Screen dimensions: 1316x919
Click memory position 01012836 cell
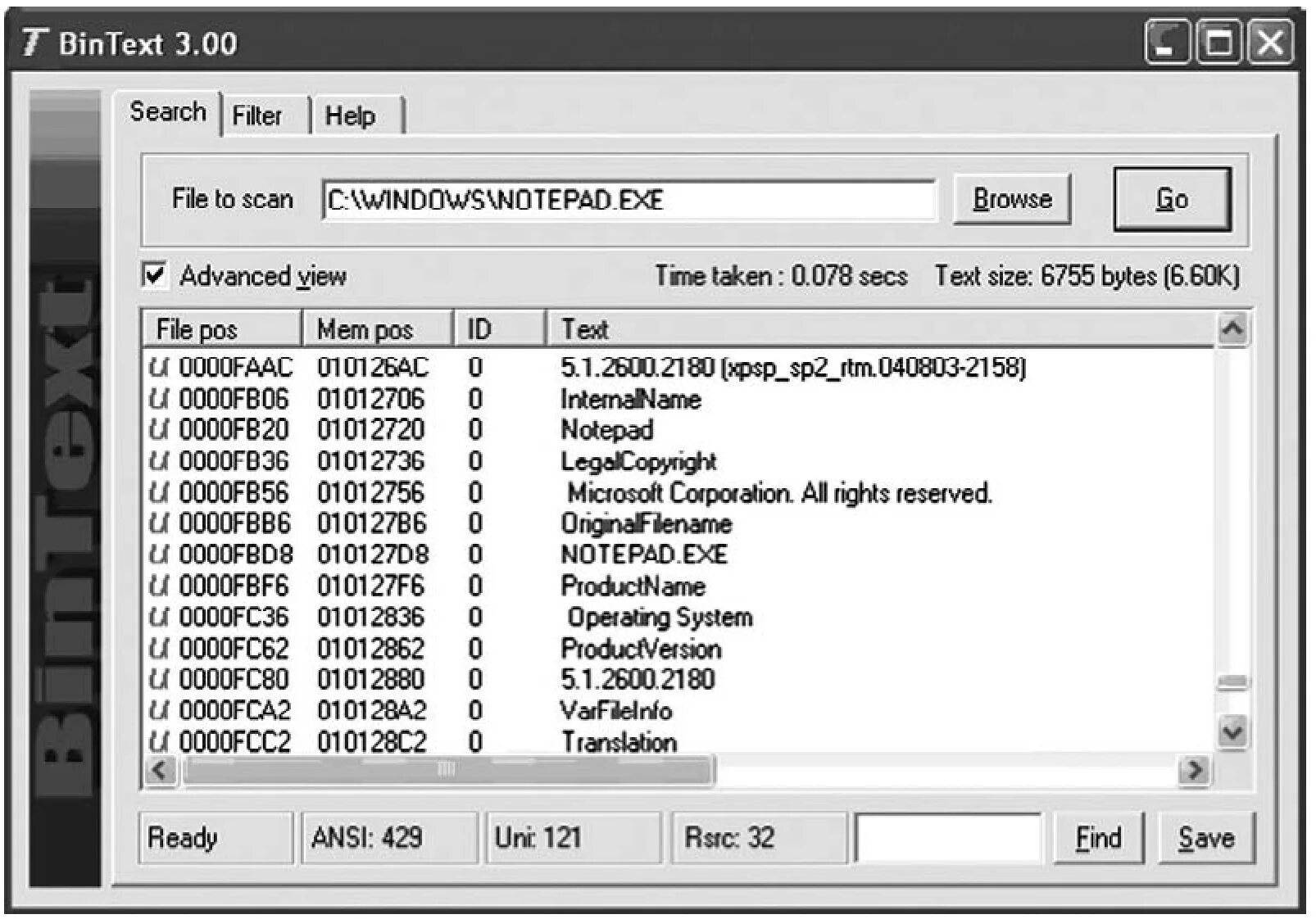[371, 617]
